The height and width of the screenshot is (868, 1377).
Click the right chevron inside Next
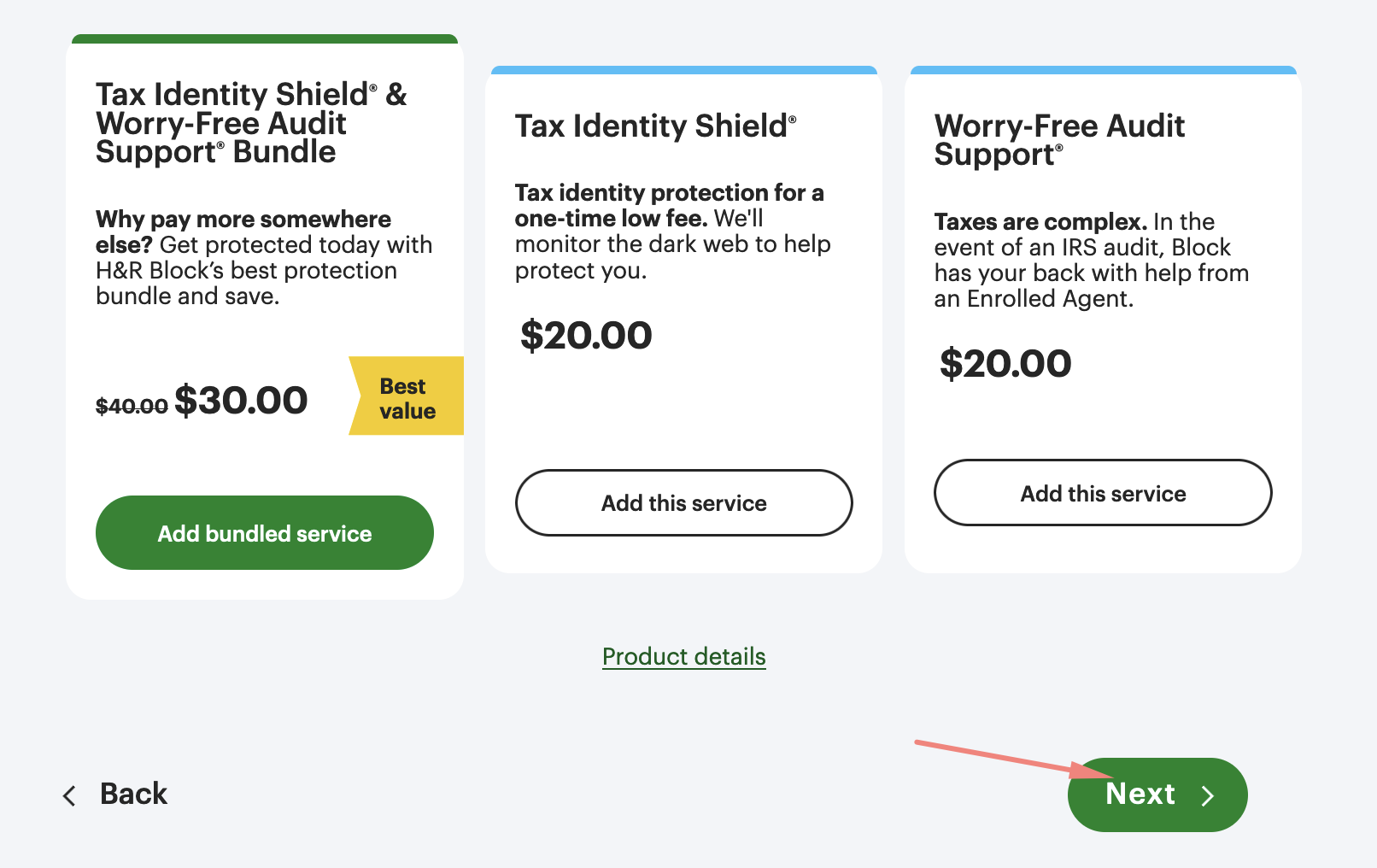tap(1208, 795)
